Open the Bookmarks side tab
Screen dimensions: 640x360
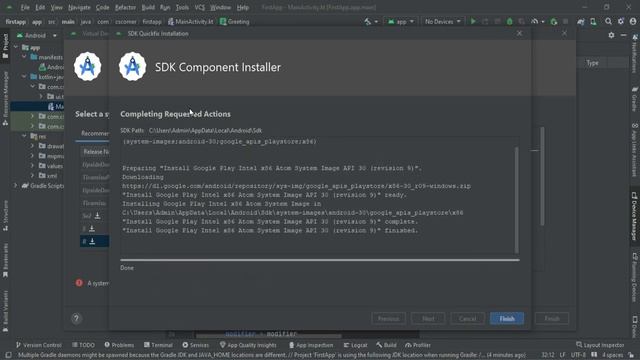point(5,260)
